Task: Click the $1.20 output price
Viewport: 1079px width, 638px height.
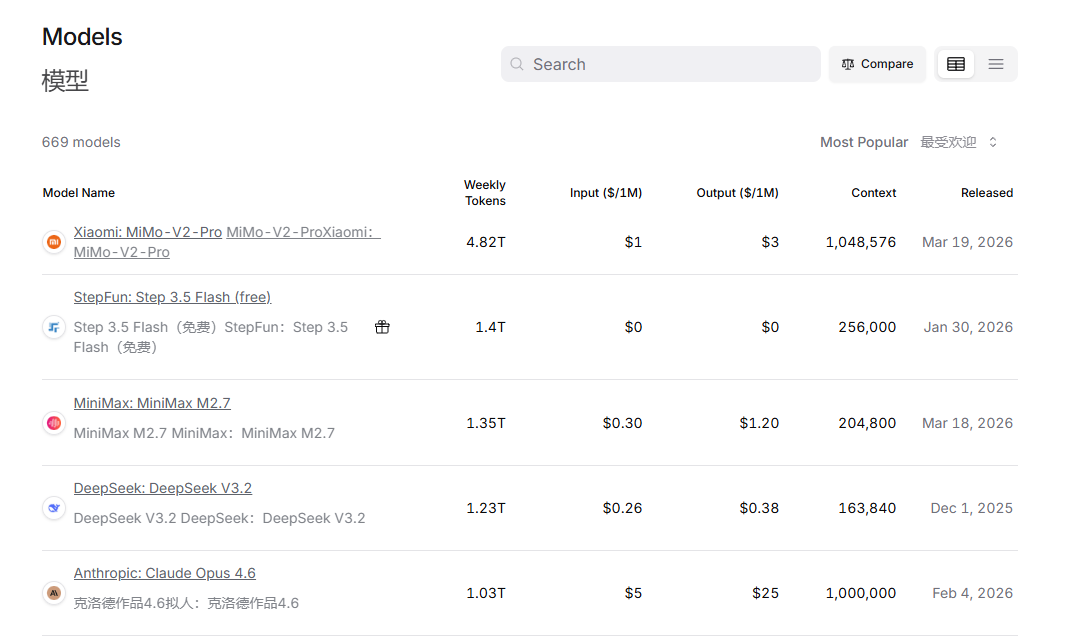Action: (759, 423)
